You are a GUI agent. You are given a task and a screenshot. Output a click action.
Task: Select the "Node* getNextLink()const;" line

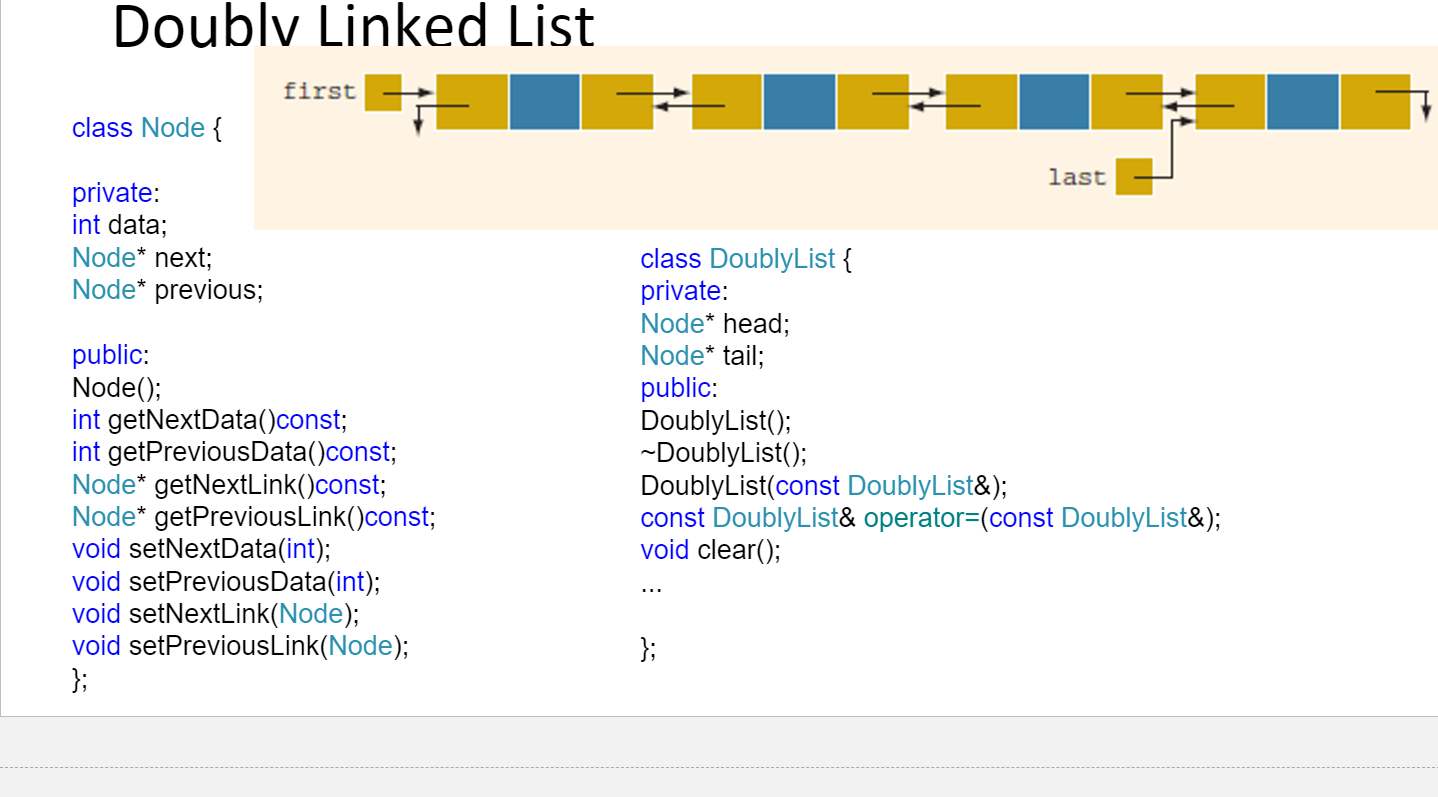click(229, 485)
